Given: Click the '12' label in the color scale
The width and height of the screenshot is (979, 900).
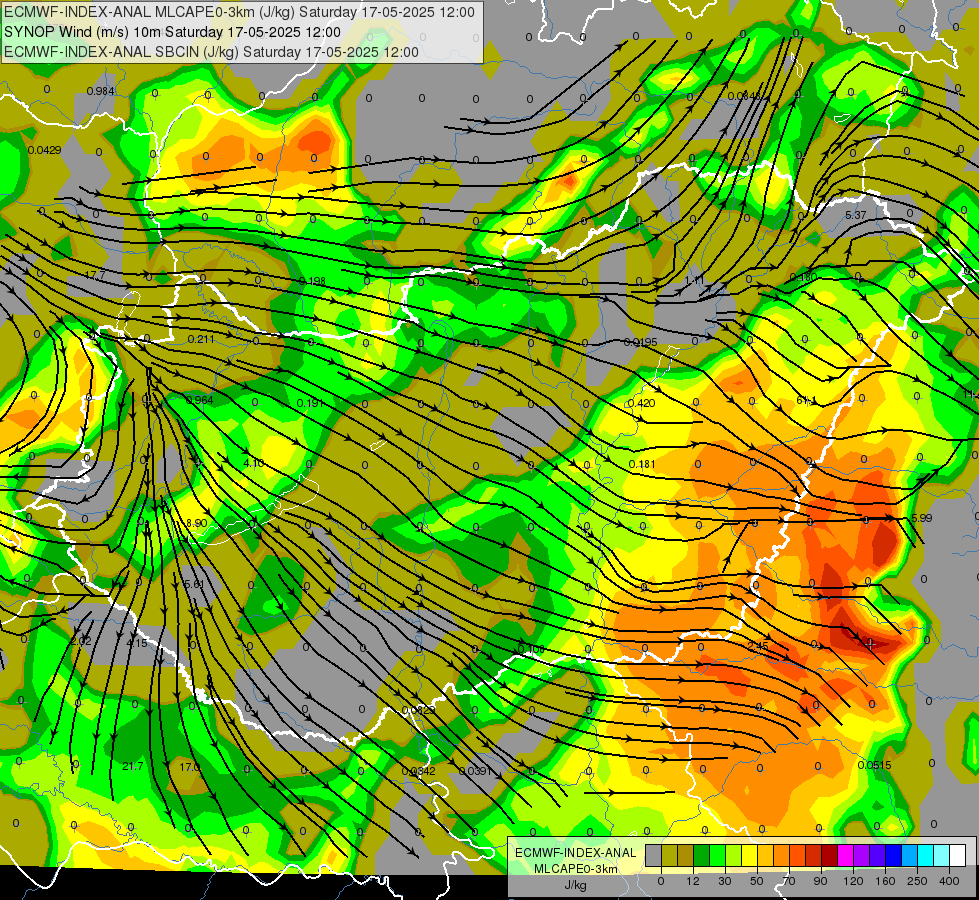Looking at the screenshot, I should (693, 881).
